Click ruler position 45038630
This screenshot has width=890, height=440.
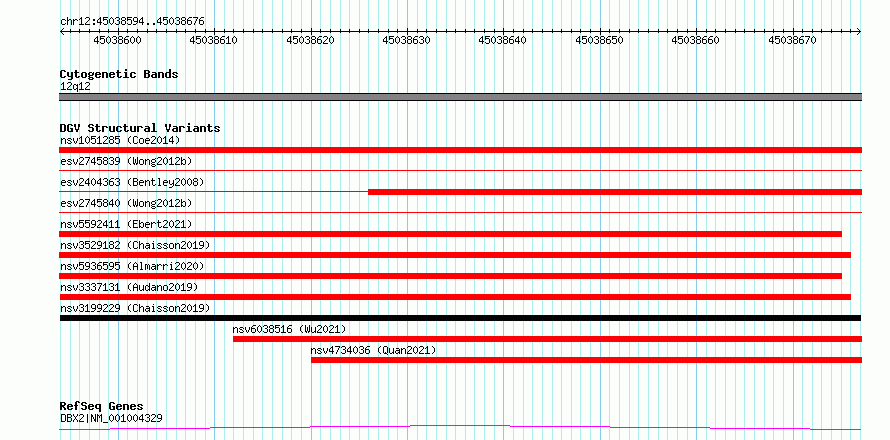point(406,40)
